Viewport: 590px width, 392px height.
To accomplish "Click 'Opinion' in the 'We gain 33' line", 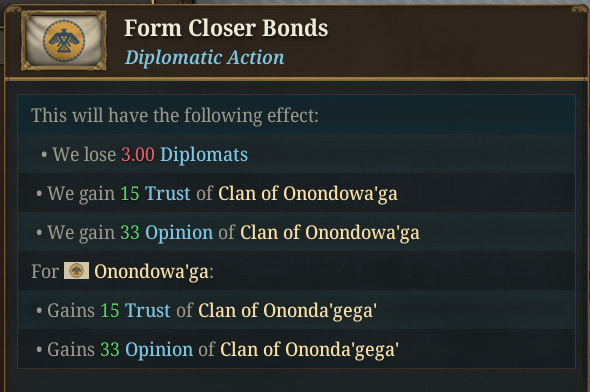I will (x=179, y=232).
